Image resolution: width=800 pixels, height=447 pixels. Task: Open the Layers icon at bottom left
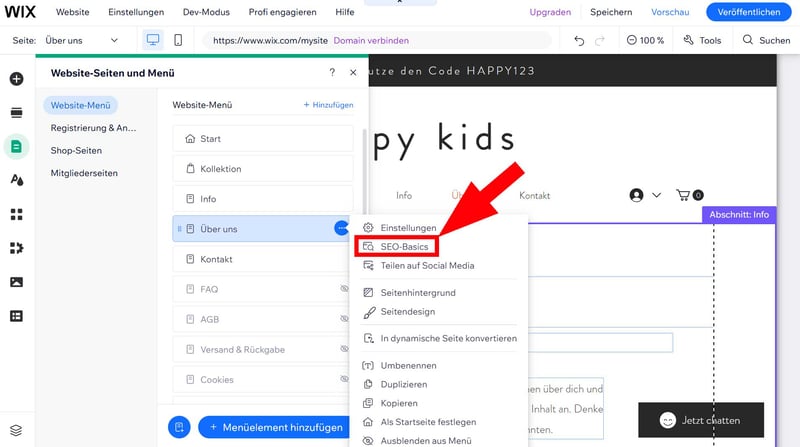(x=16, y=430)
